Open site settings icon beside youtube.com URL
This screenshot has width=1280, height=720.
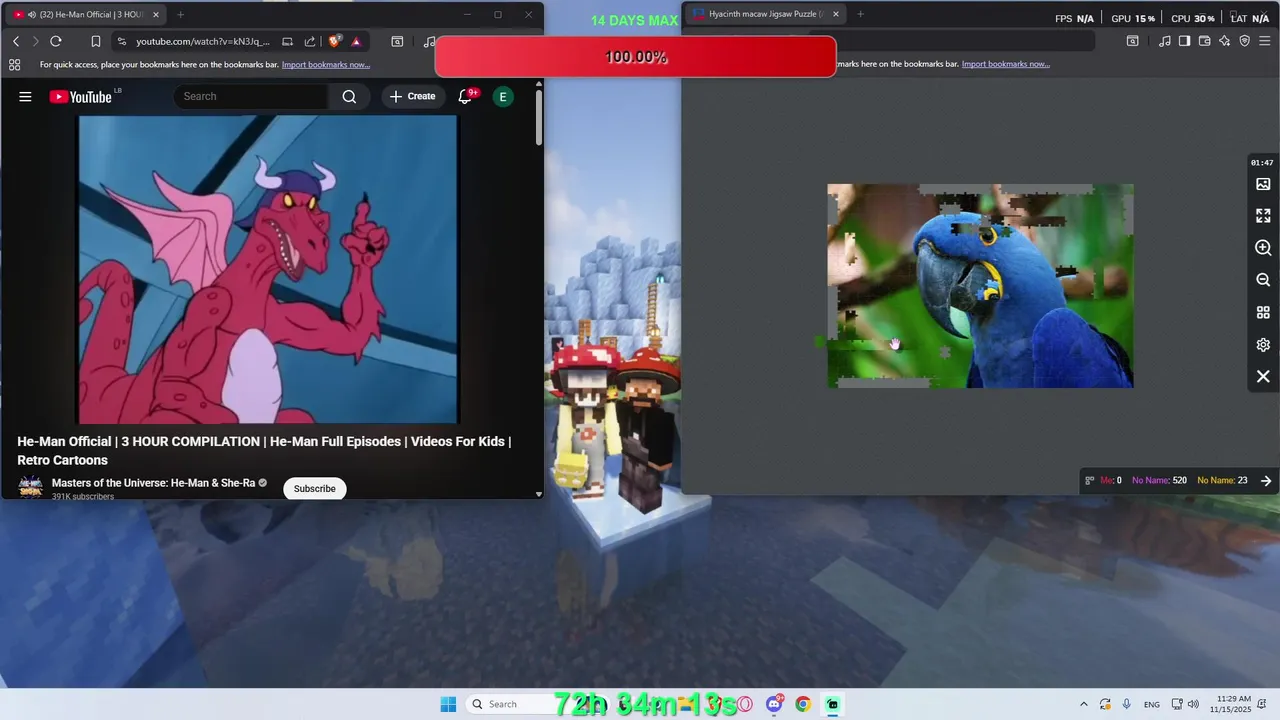(122, 41)
